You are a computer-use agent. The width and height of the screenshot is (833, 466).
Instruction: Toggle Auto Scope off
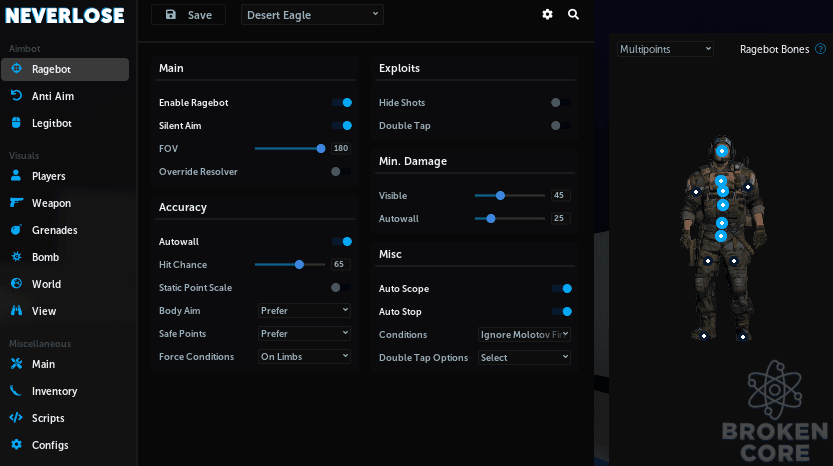[562, 289]
